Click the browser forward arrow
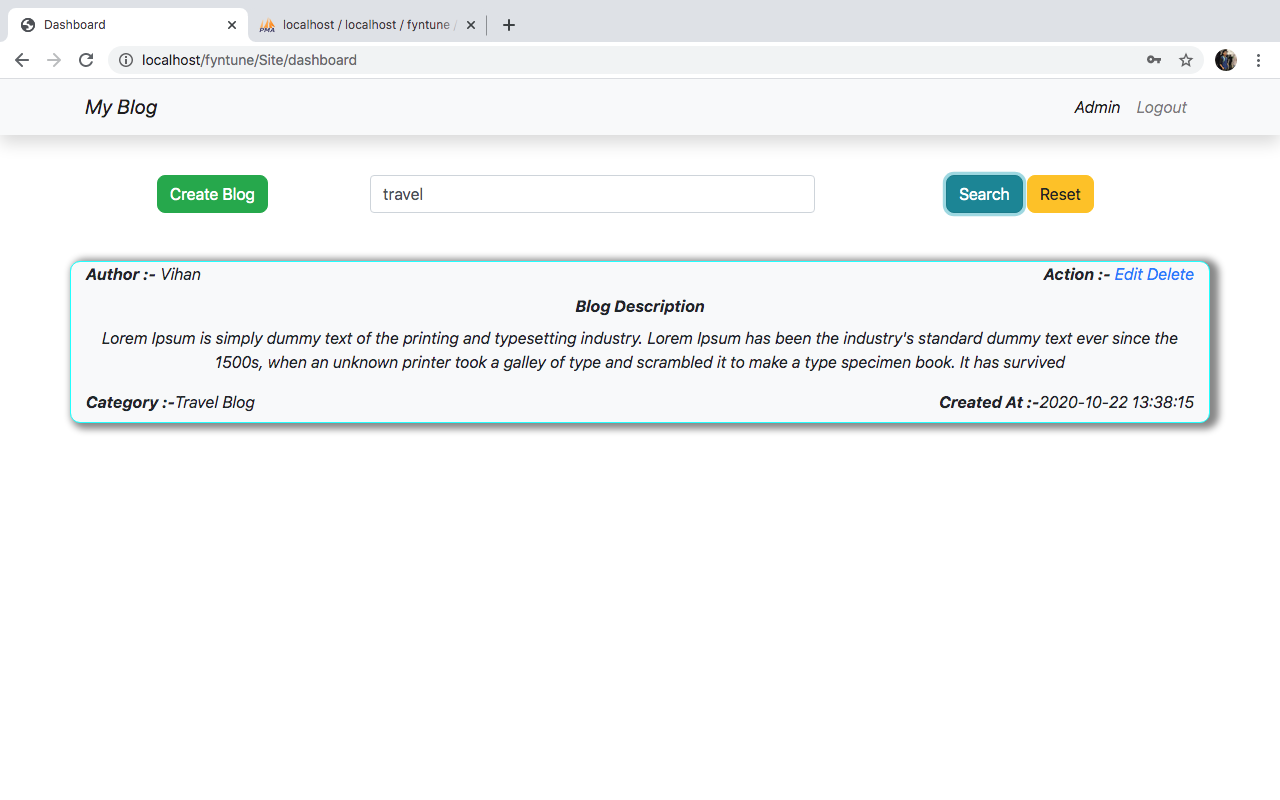This screenshot has height=800, width=1280. pos(54,60)
